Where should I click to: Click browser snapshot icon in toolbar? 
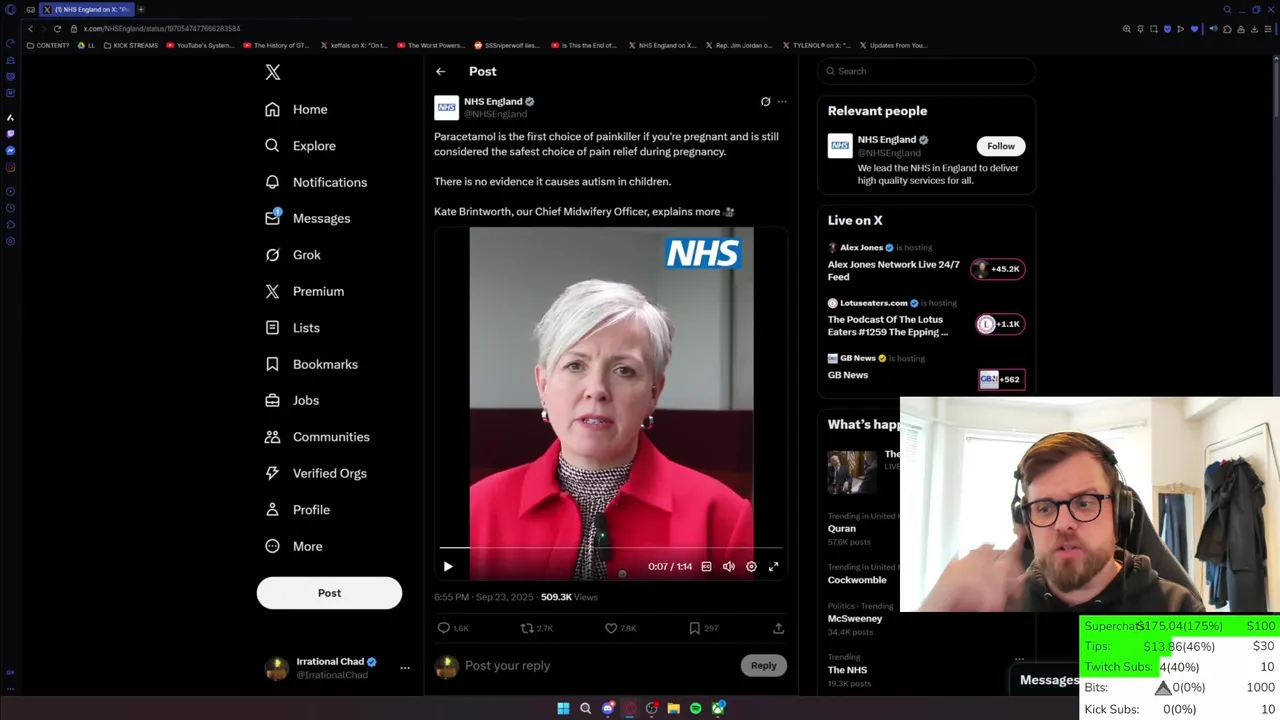pyautogui.click(x=1154, y=29)
